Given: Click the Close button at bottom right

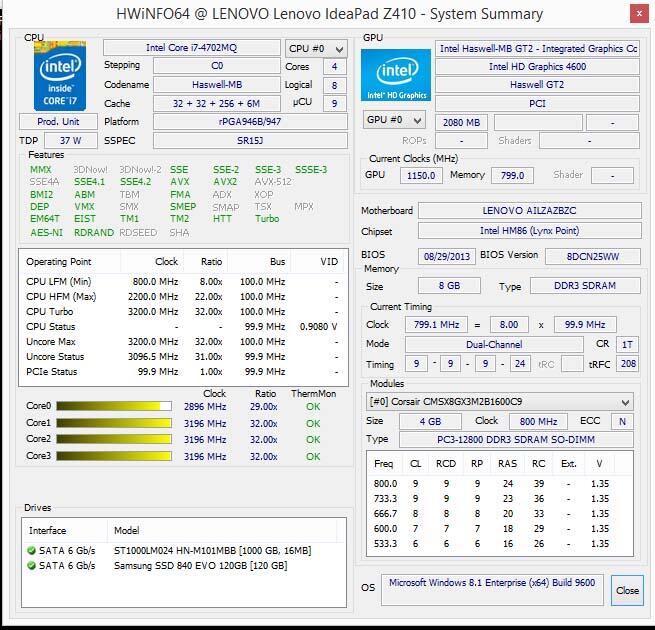Looking at the screenshot, I should (627, 590).
